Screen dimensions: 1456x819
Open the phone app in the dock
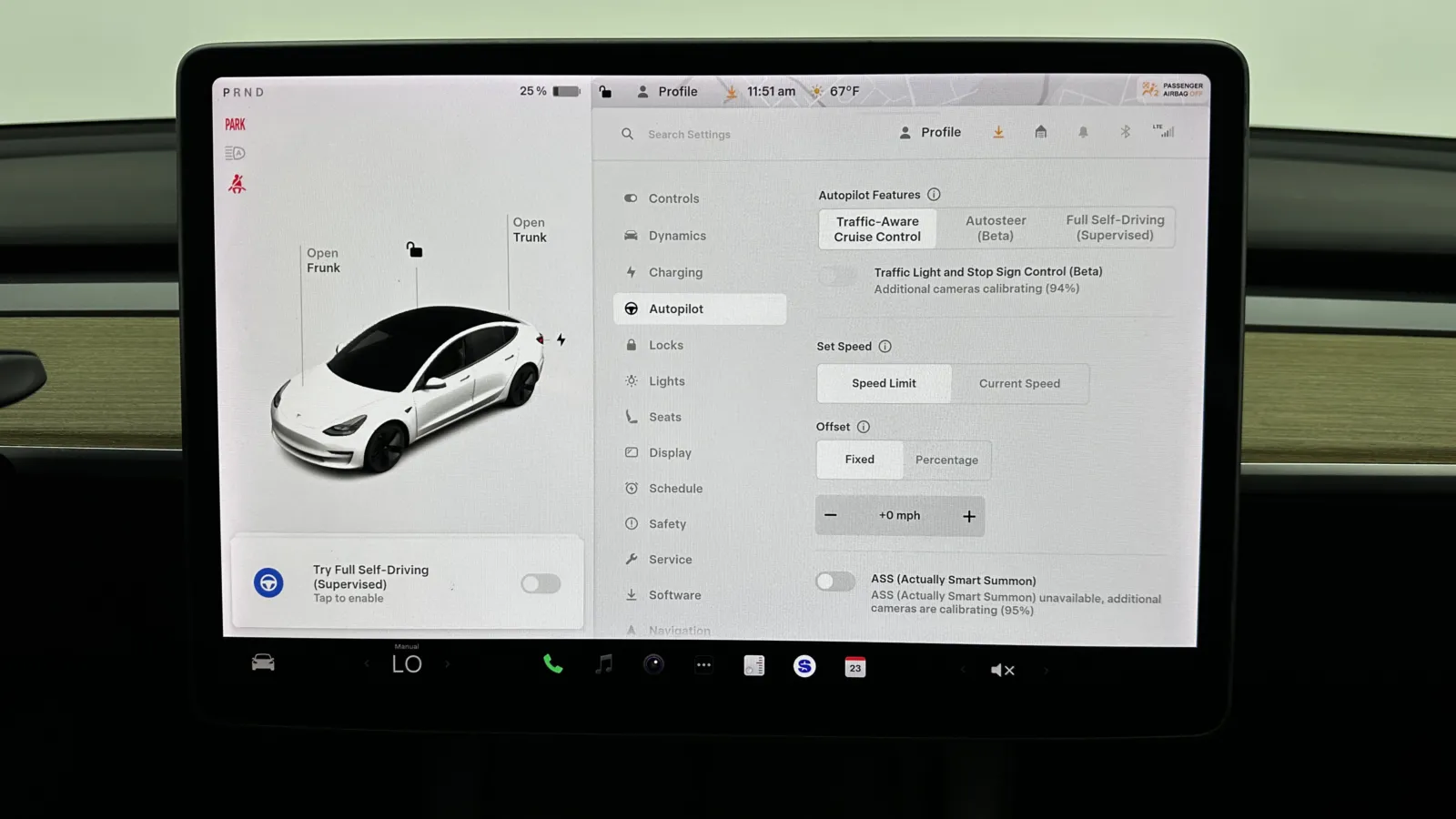[x=552, y=665]
